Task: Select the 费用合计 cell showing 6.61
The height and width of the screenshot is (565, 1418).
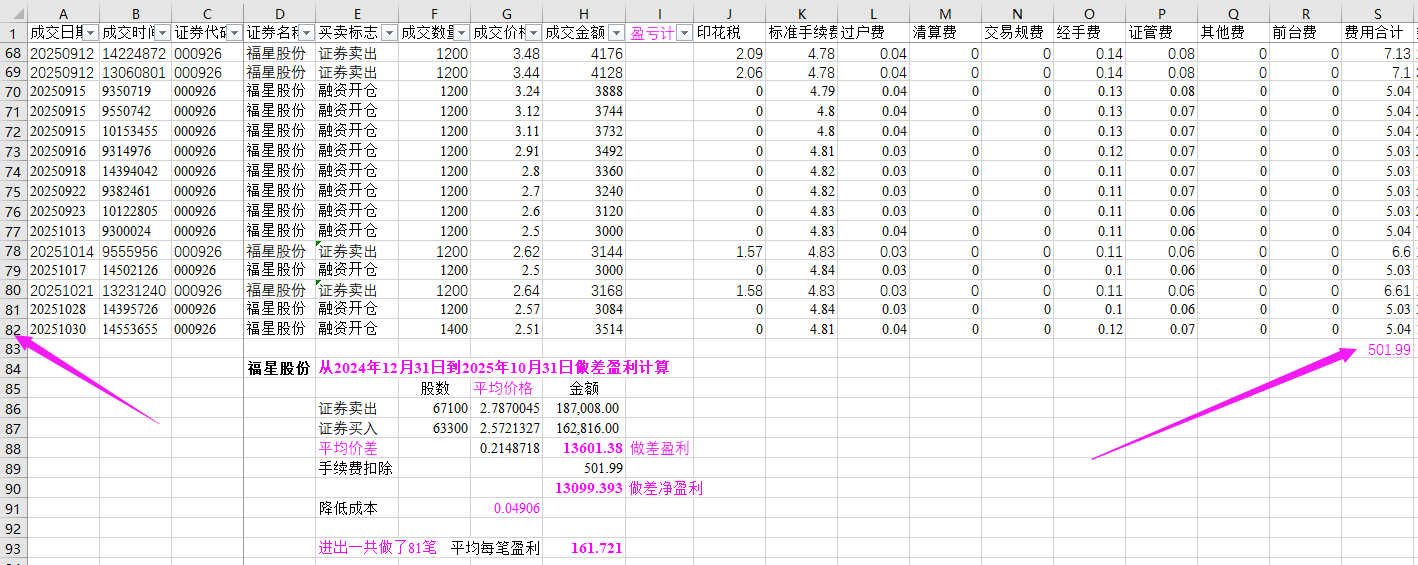Action: (1378, 290)
